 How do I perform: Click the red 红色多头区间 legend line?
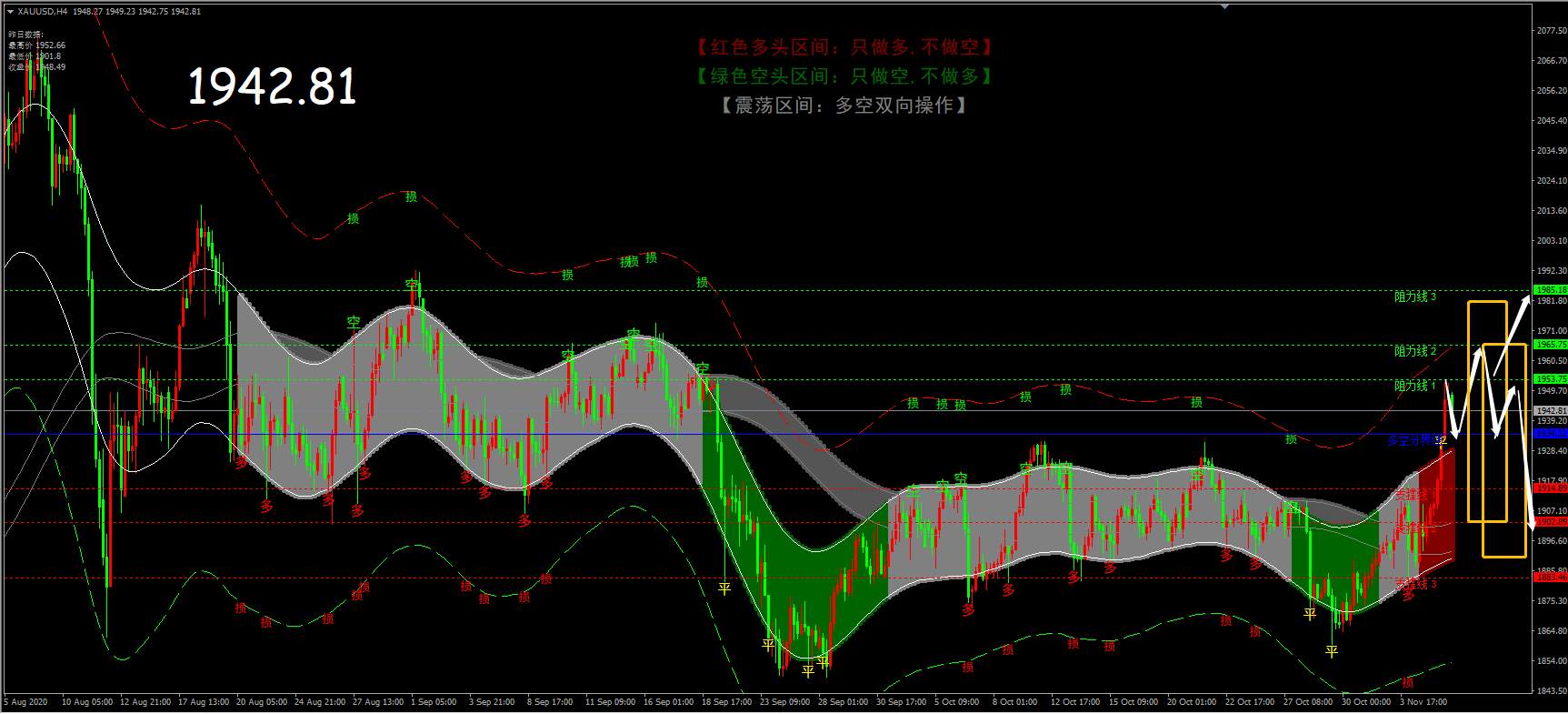[844, 47]
